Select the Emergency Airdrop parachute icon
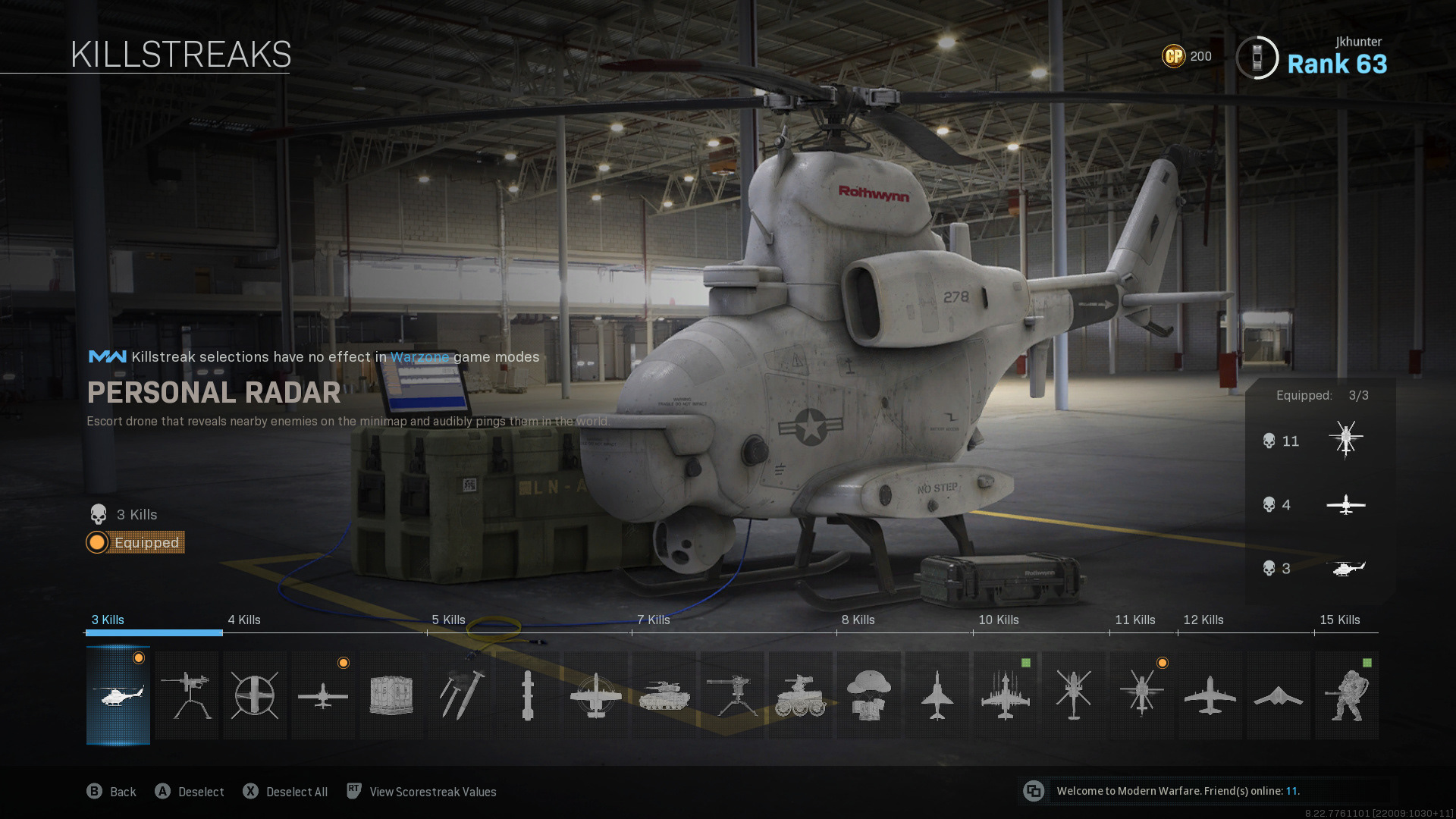 tap(869, 695)
